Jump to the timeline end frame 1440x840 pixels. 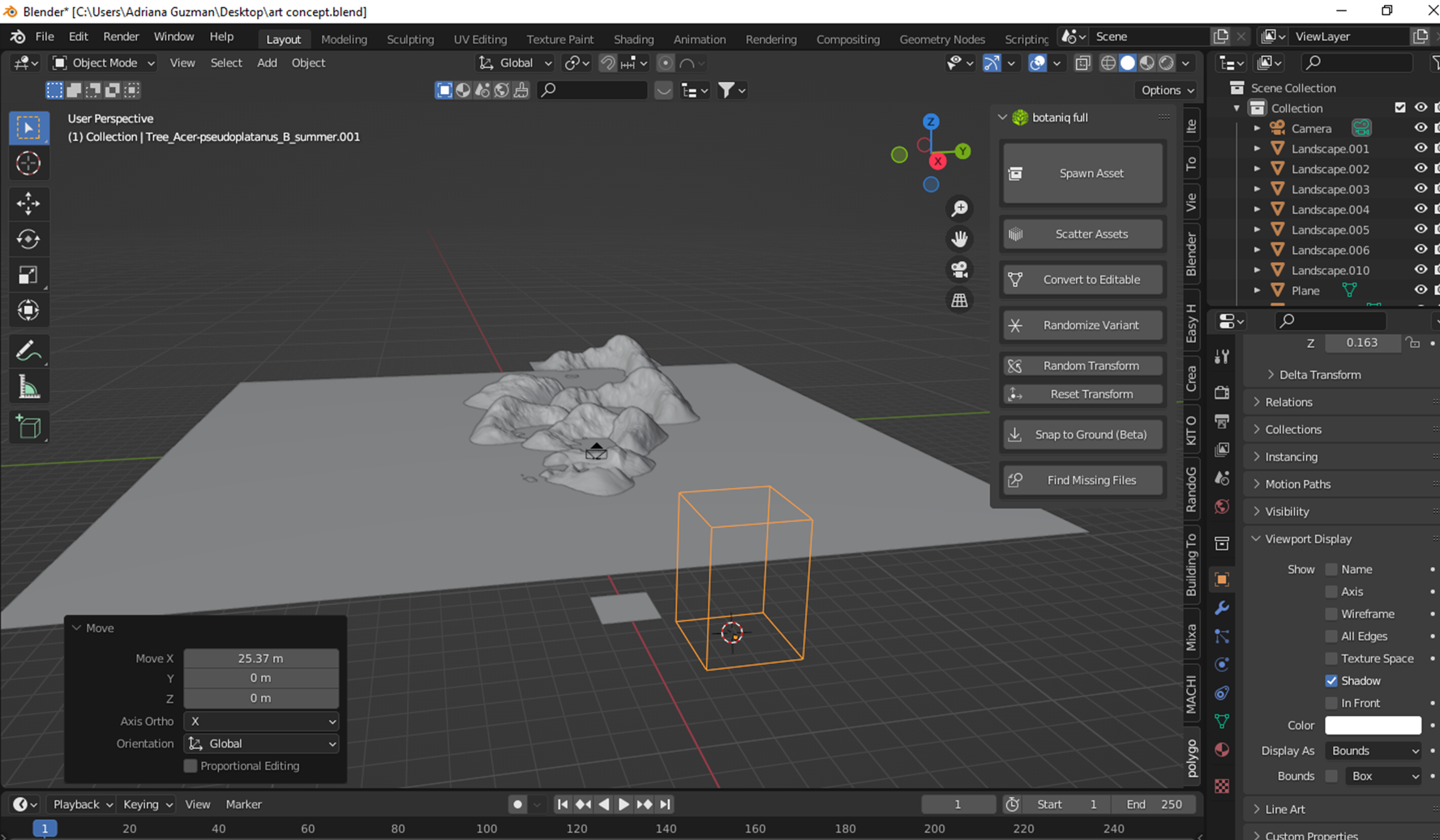(x=665, y=804)
